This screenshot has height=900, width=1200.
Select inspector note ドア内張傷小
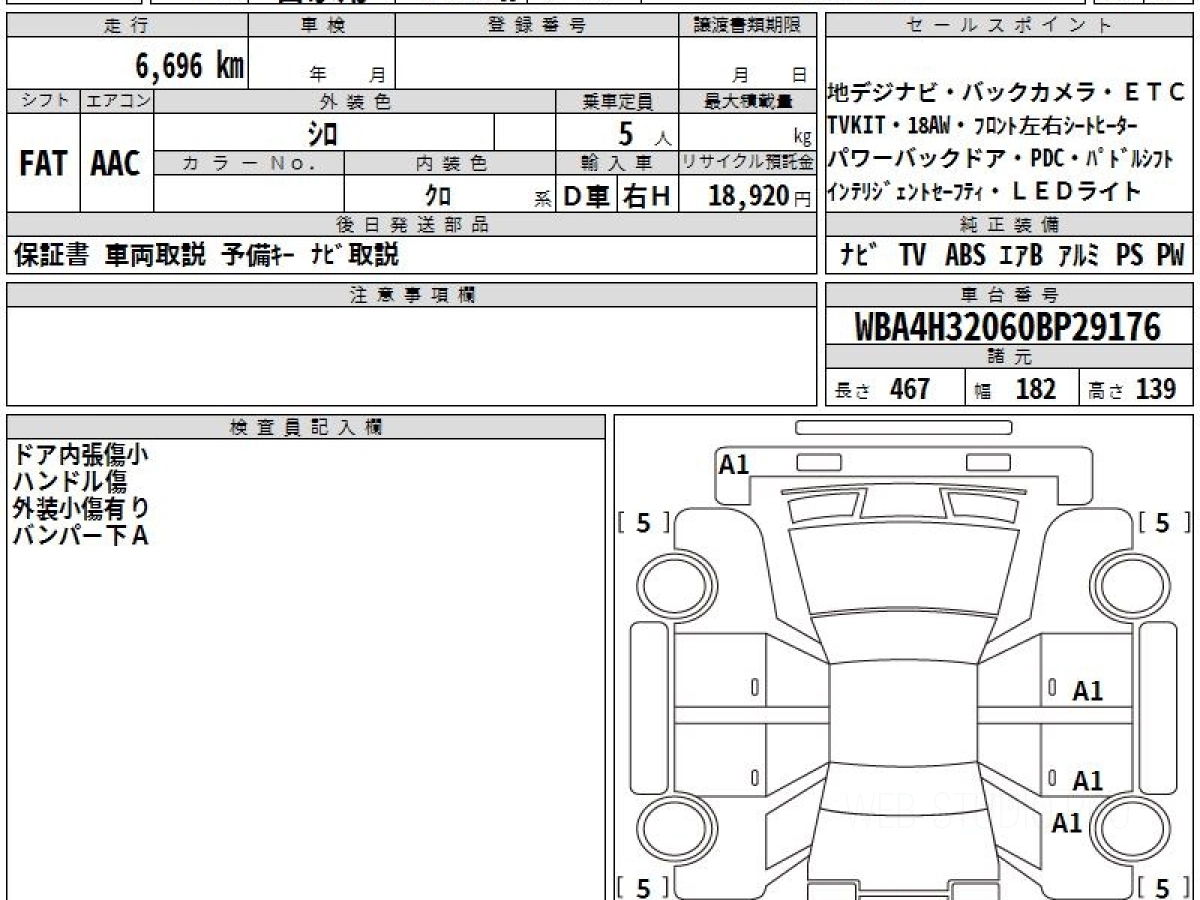(x=81, y=455)
